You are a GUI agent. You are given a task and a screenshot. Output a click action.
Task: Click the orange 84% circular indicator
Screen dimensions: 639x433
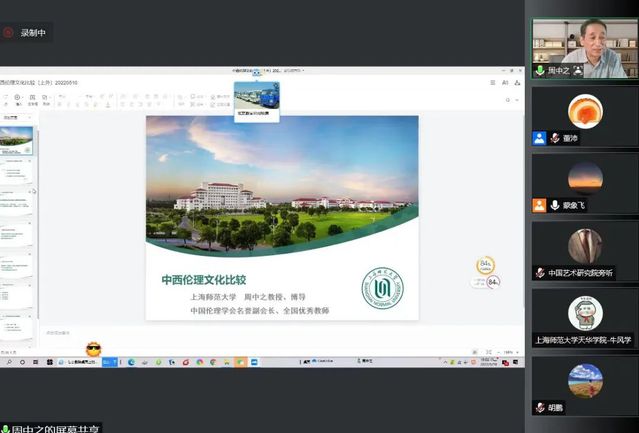(486, 265)
